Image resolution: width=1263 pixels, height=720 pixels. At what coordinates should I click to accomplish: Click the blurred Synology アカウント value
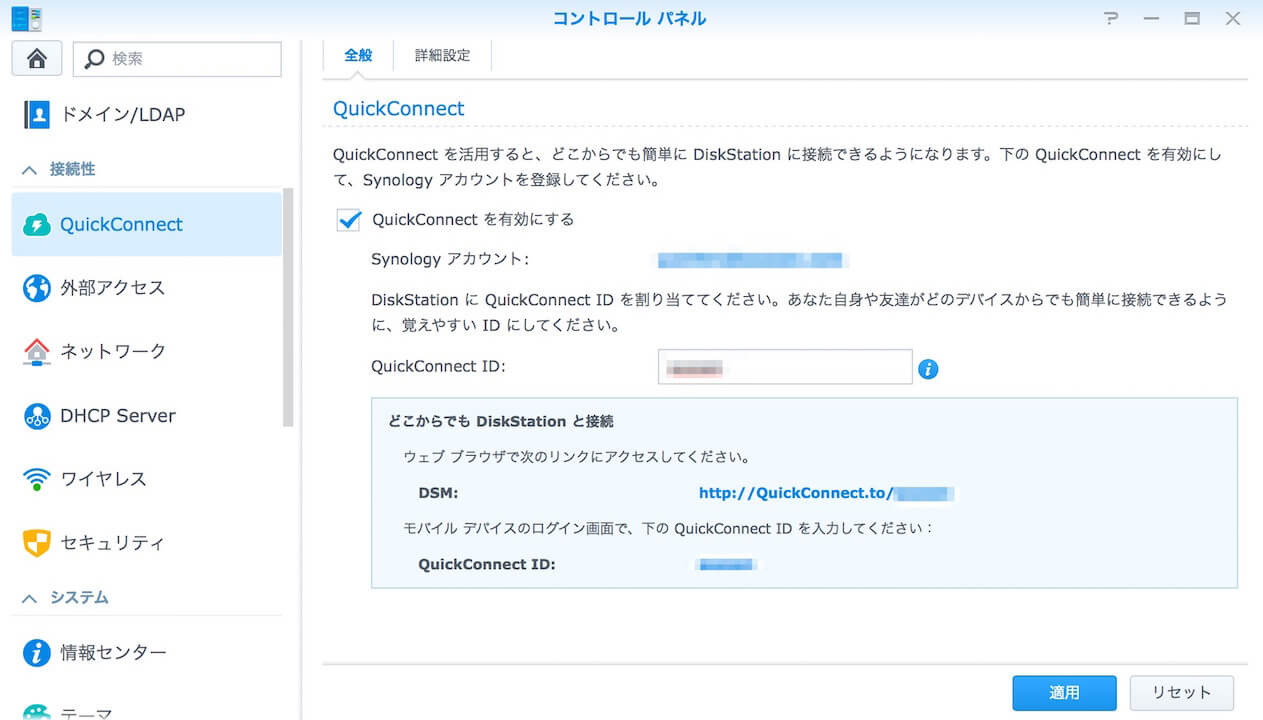click(x=753, y=260)
